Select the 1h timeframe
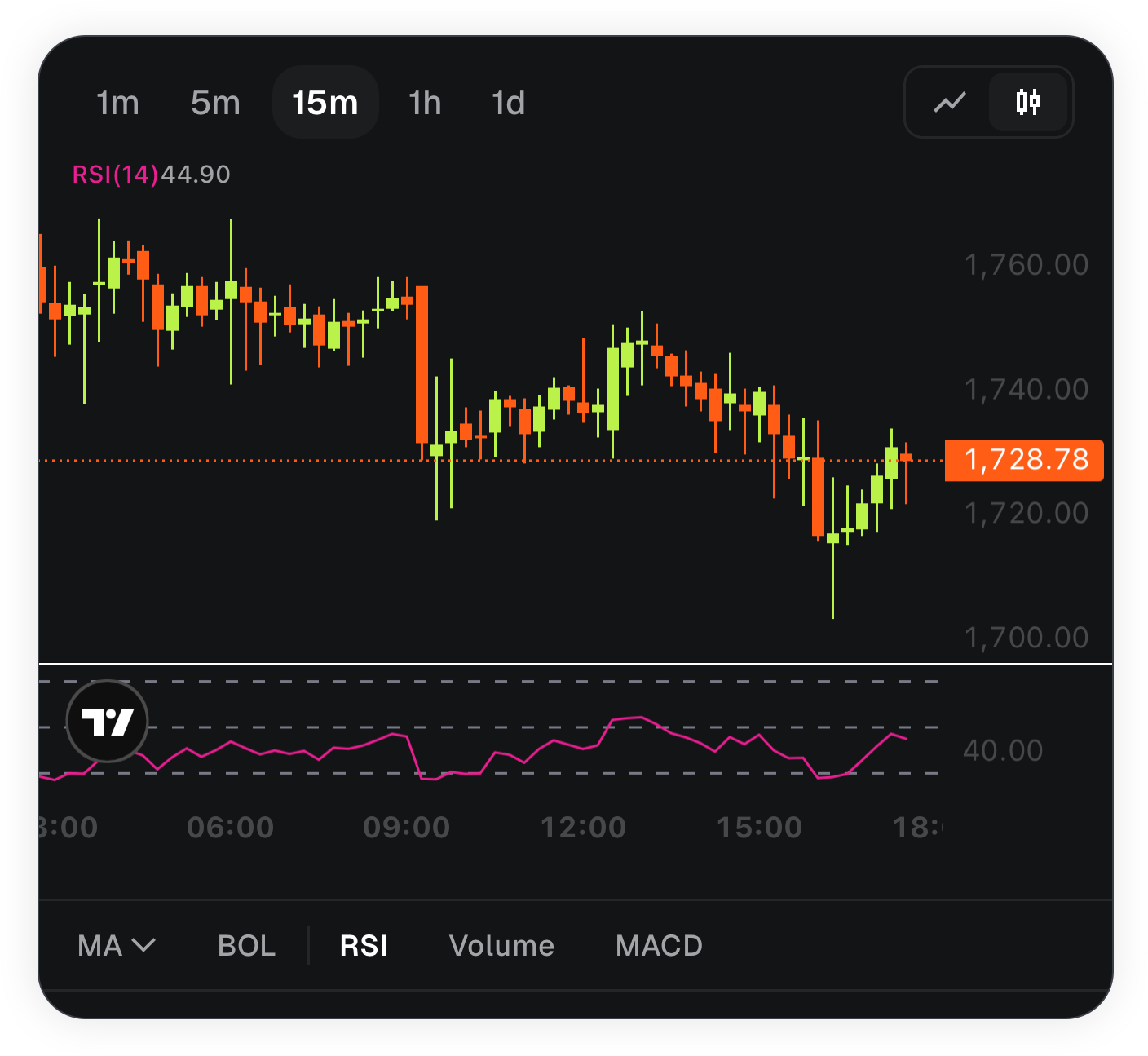This screenshot has width=1148, height=1056. tap(425, 103)
